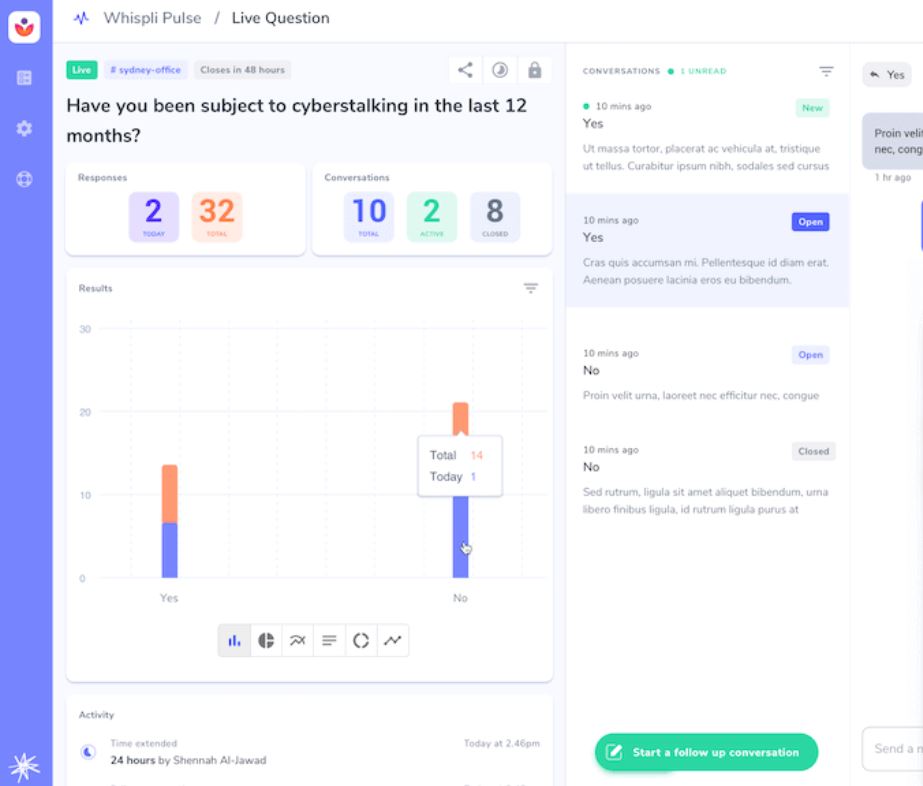
Task: Switch to pie chart view
Action: pos(266,641)
